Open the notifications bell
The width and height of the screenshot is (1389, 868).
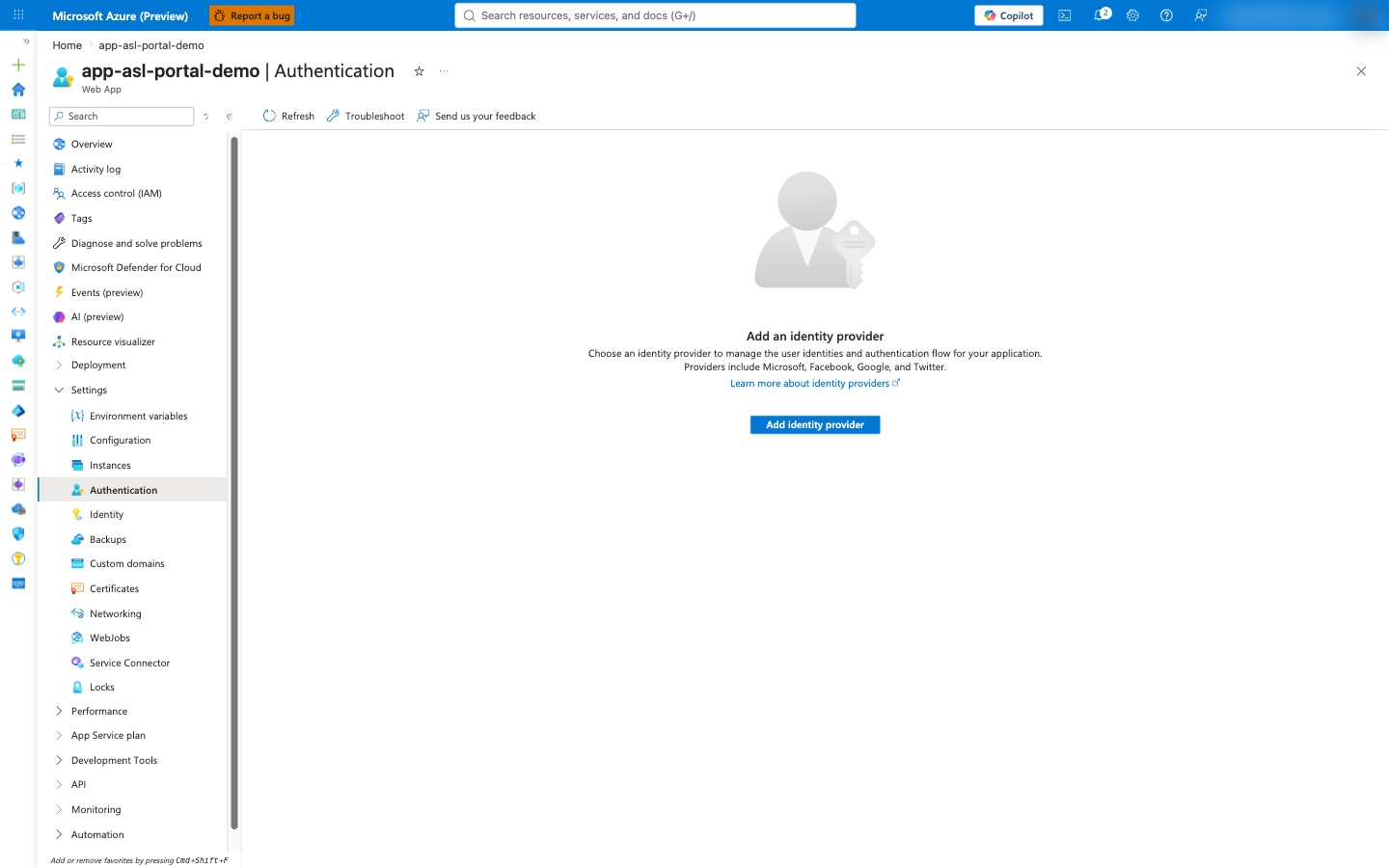[x=1100, y=15]
